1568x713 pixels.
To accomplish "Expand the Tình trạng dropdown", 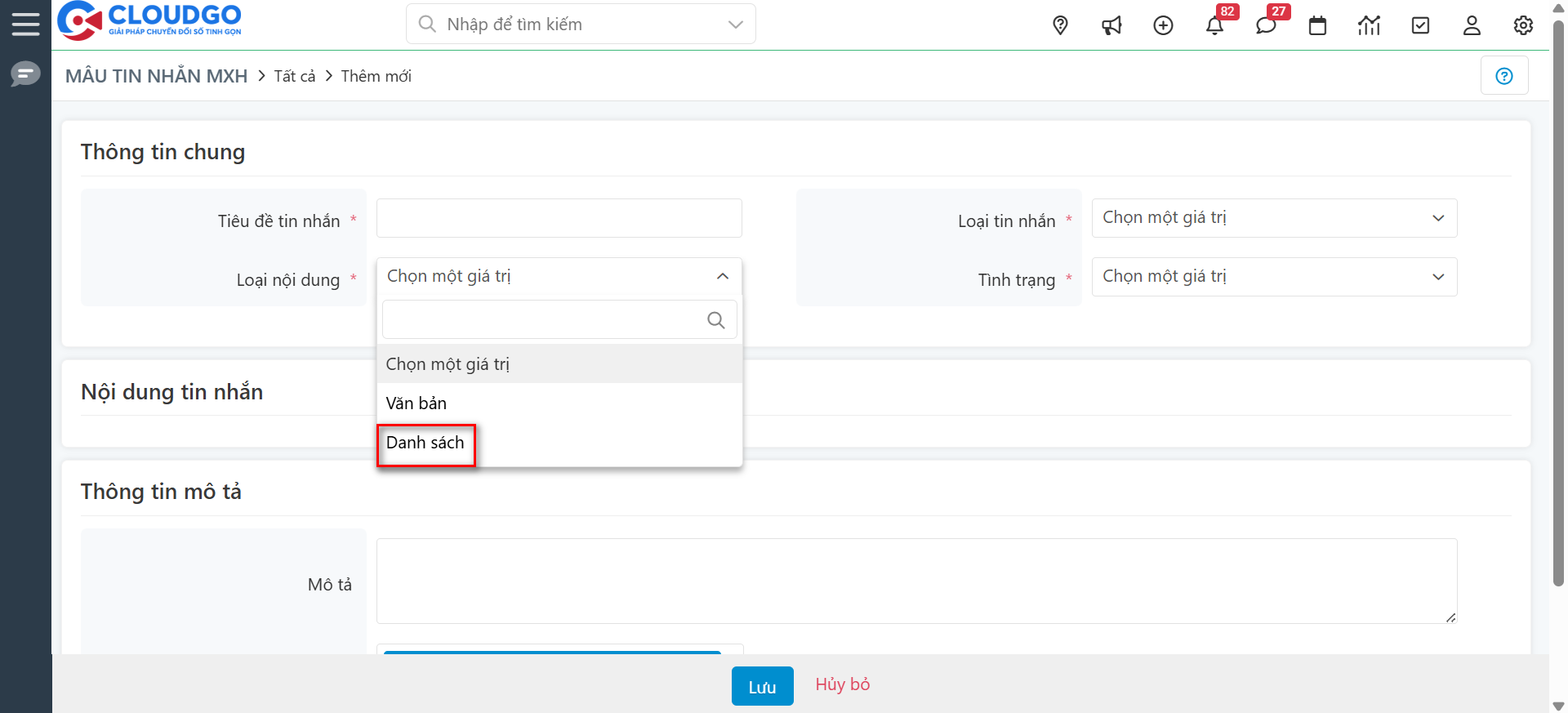I will pyautogui.click(x=1273, y=277).
